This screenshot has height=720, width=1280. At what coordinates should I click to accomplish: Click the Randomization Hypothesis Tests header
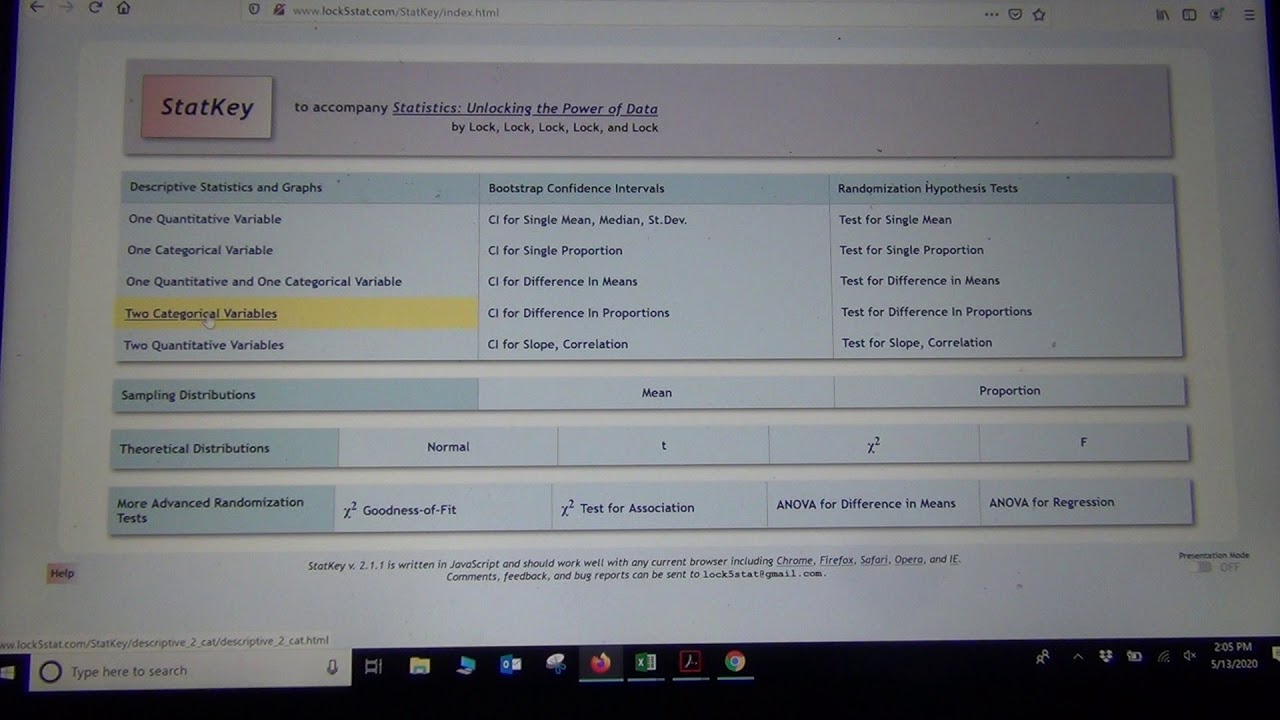[x=928, y=188]
